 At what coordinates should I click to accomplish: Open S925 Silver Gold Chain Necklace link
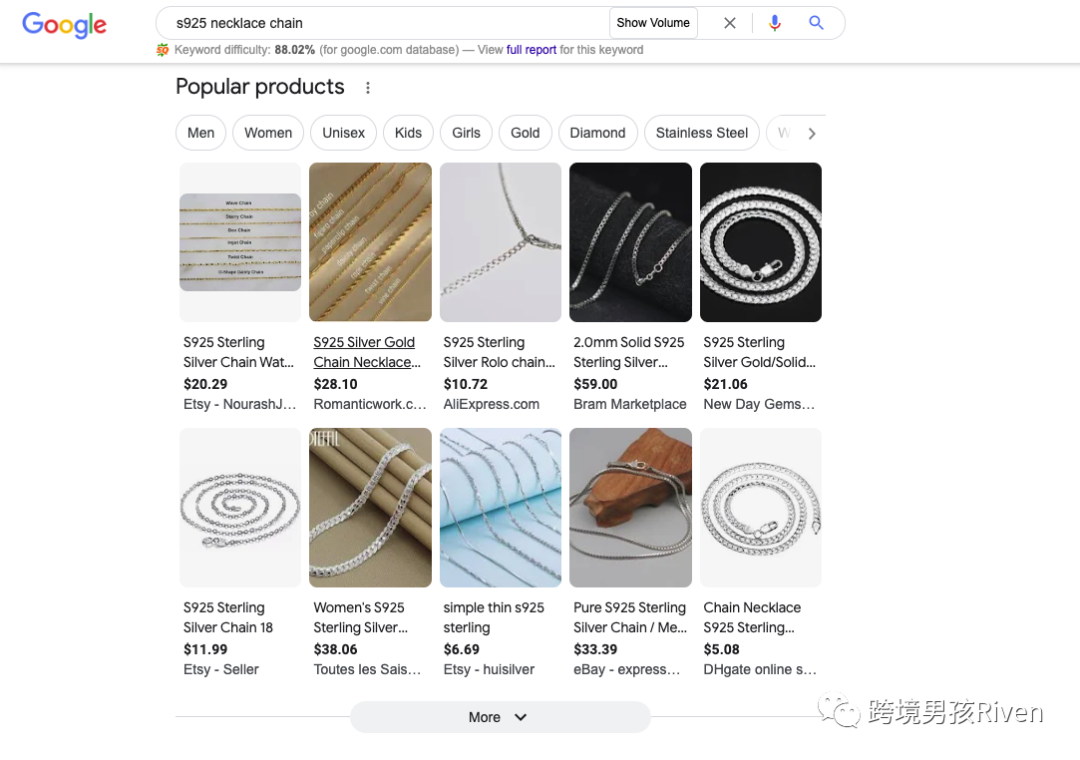pyautogui.click(x=366, y=352)
